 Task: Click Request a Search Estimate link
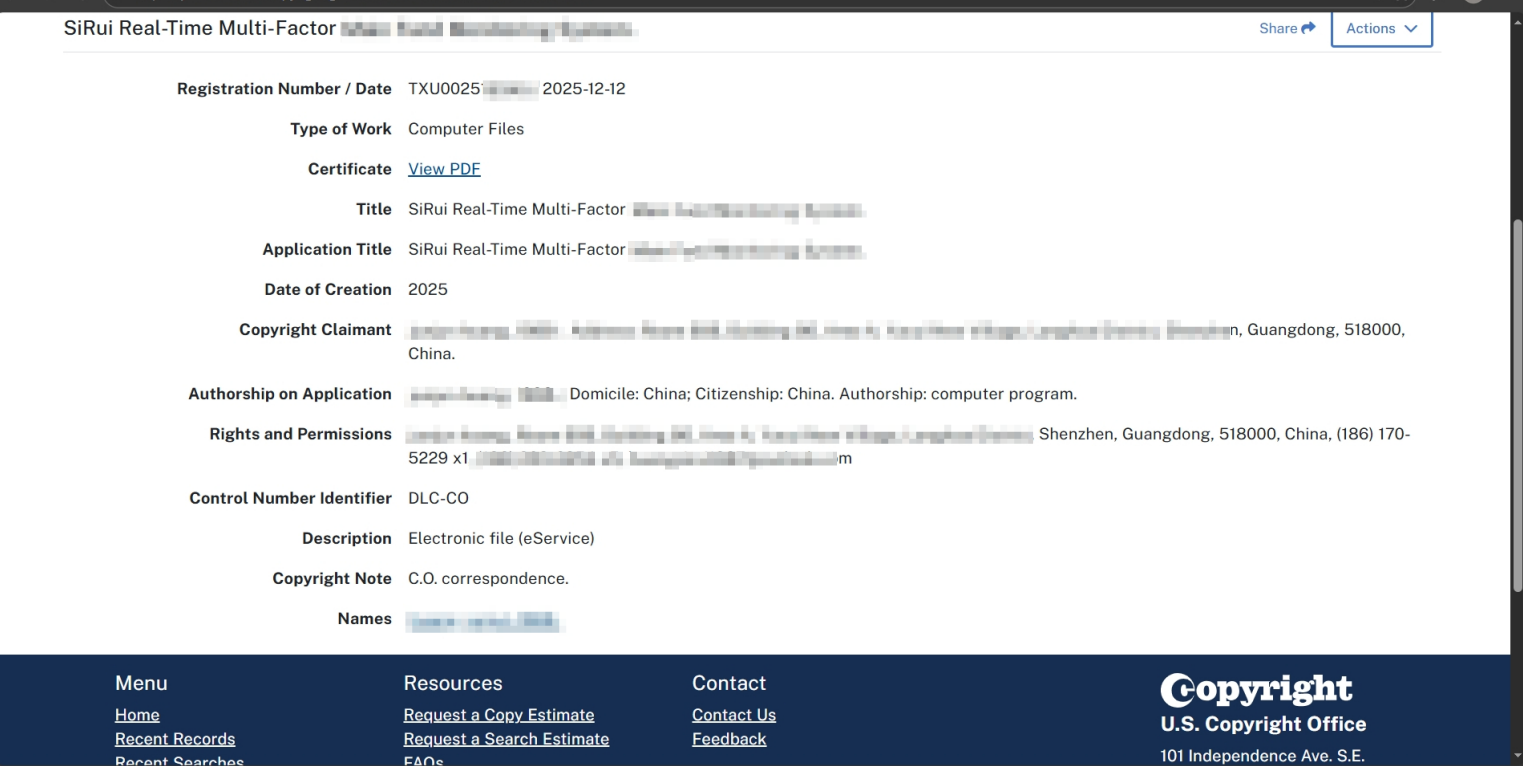506,739
